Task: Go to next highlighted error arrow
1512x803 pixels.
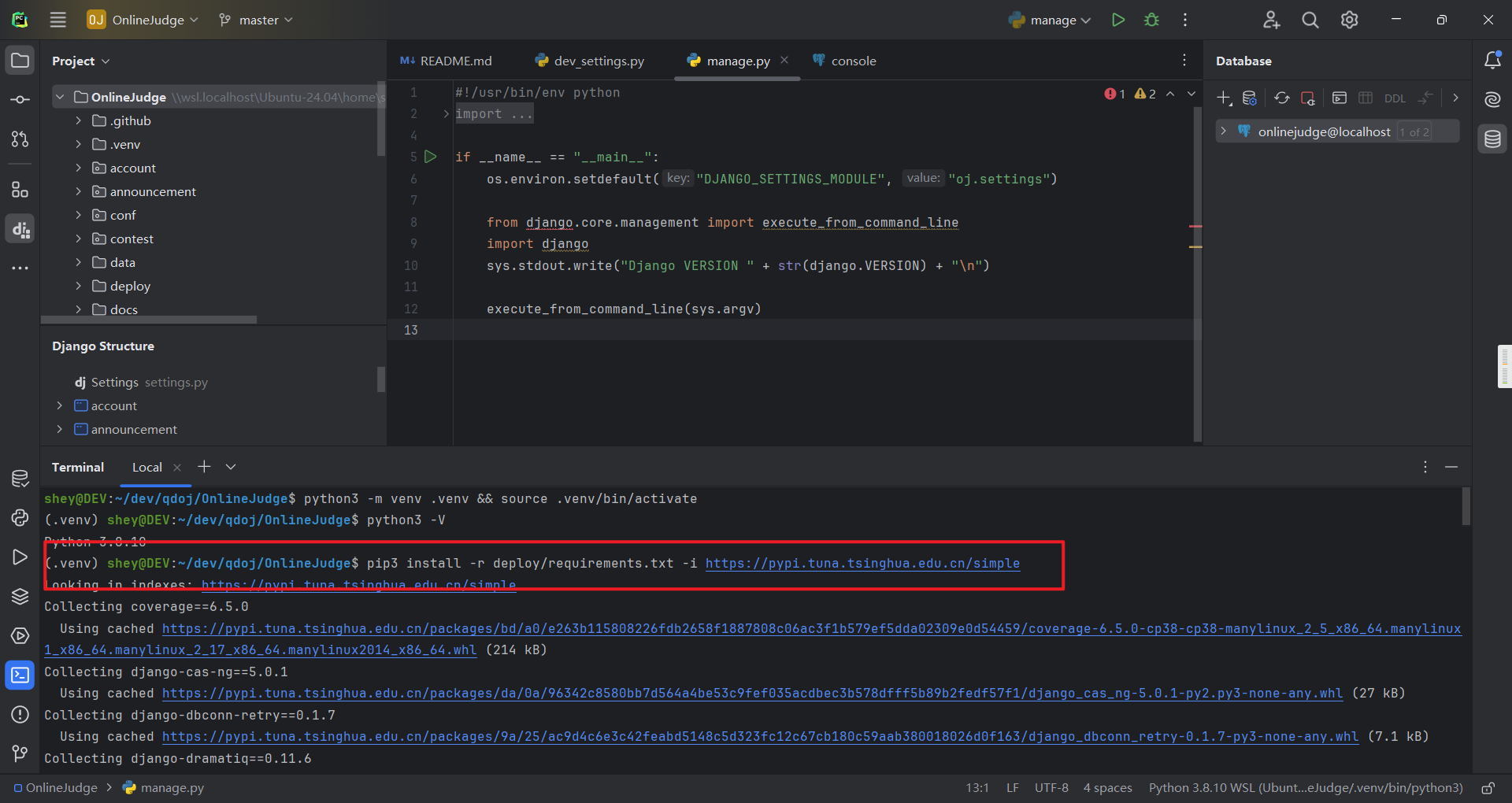Action: click(1191, 94)
